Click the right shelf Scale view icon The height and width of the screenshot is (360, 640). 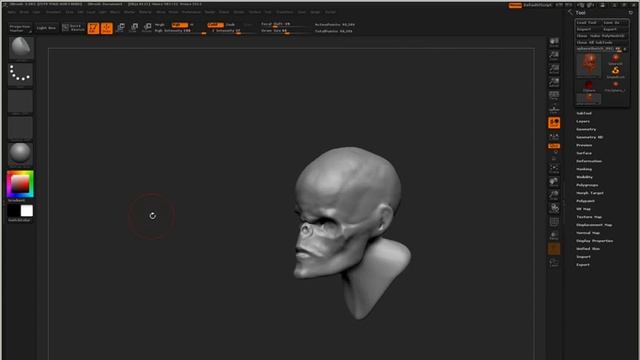554,196
